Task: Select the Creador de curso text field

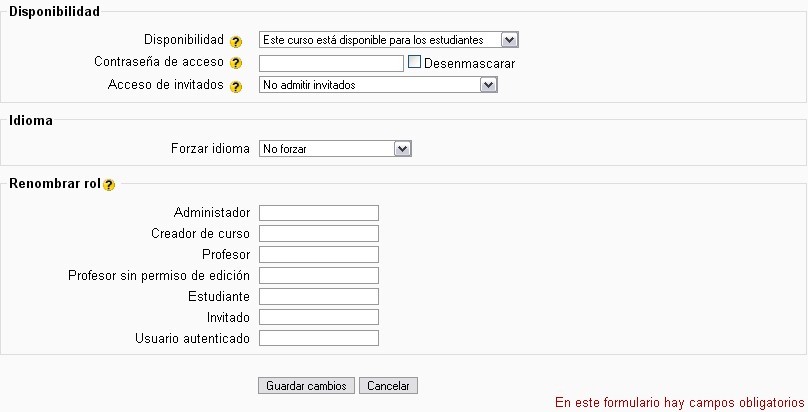Action: [x=318, y=233]
